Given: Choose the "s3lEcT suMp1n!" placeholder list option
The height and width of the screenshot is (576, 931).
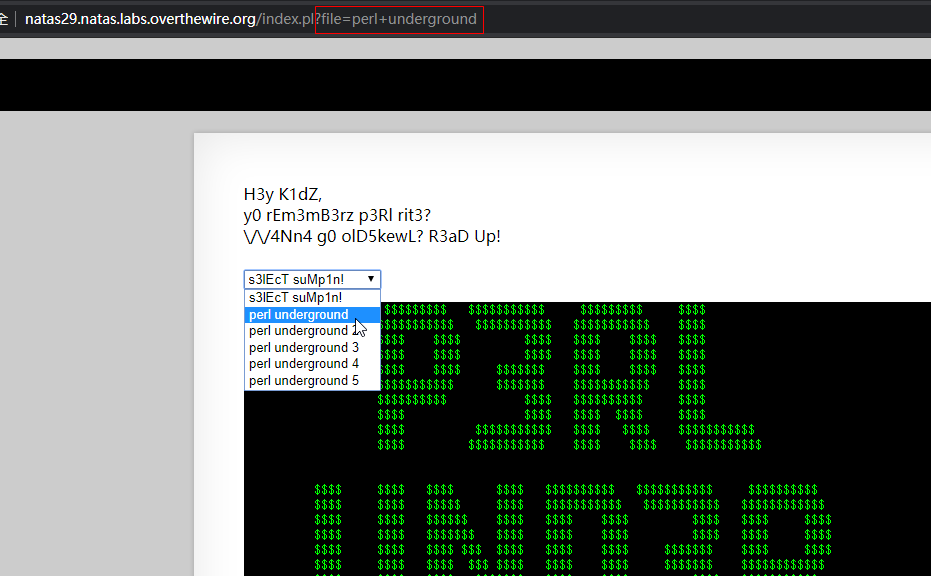Looking at the screenshot, I should (296, 298).
